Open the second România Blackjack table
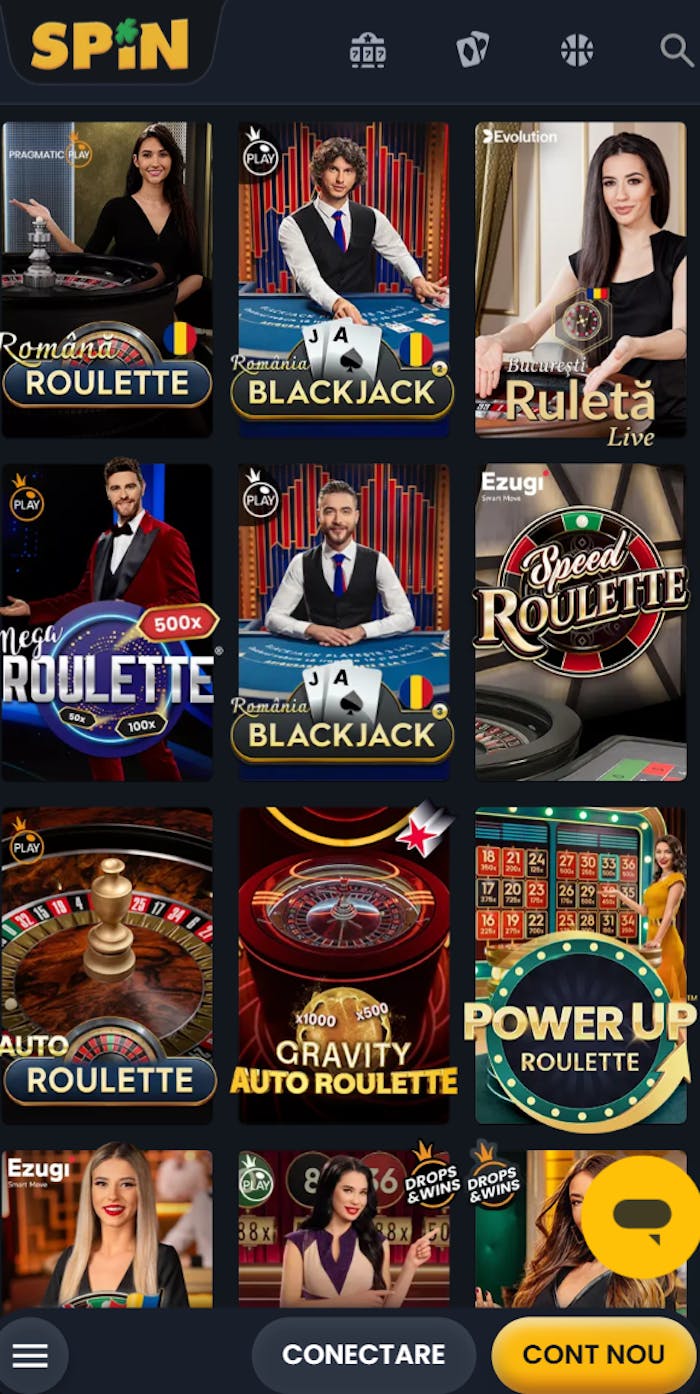This screenshot has height=1394, width=700. [344, 622]
